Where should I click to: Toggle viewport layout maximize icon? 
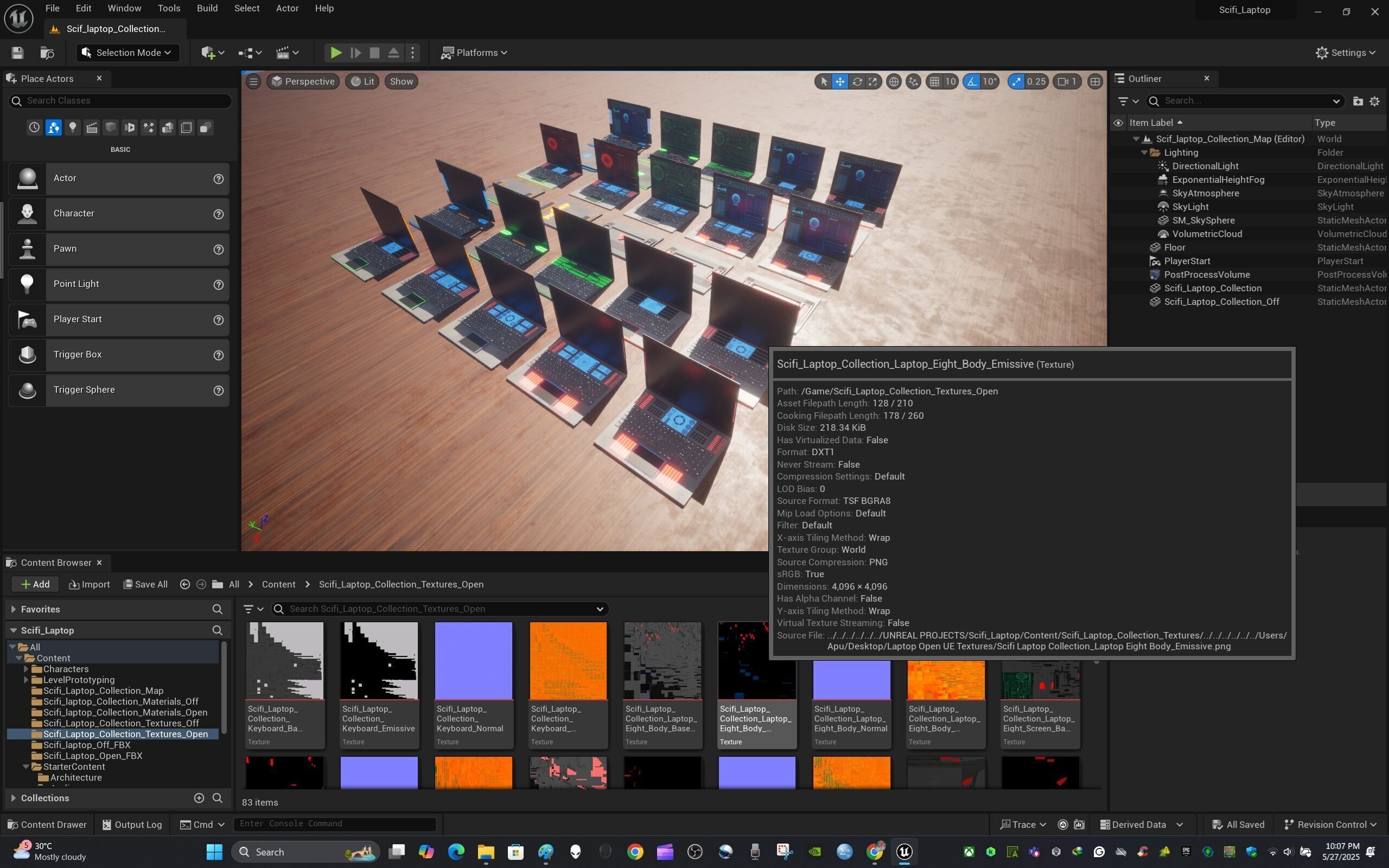click(1094, 81)
